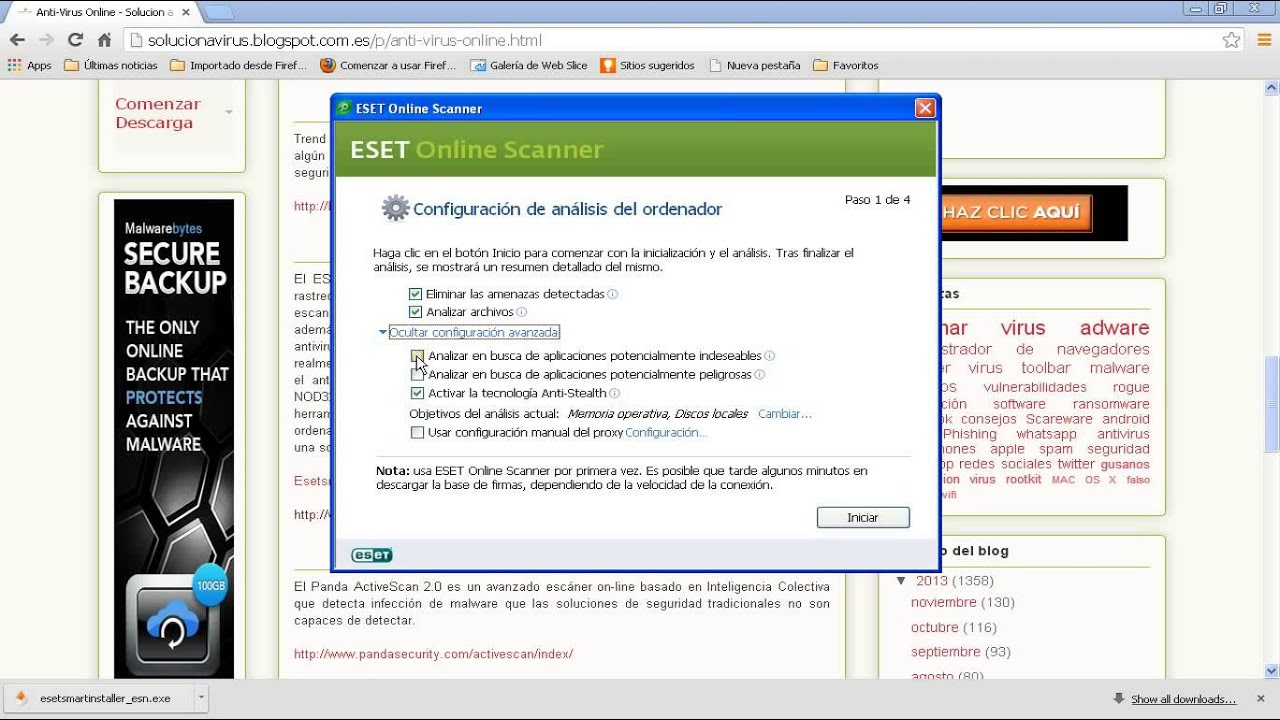Bookmark the page with the star icon
Viewport: 1280px width, 720px height.
pos(1231,40)
